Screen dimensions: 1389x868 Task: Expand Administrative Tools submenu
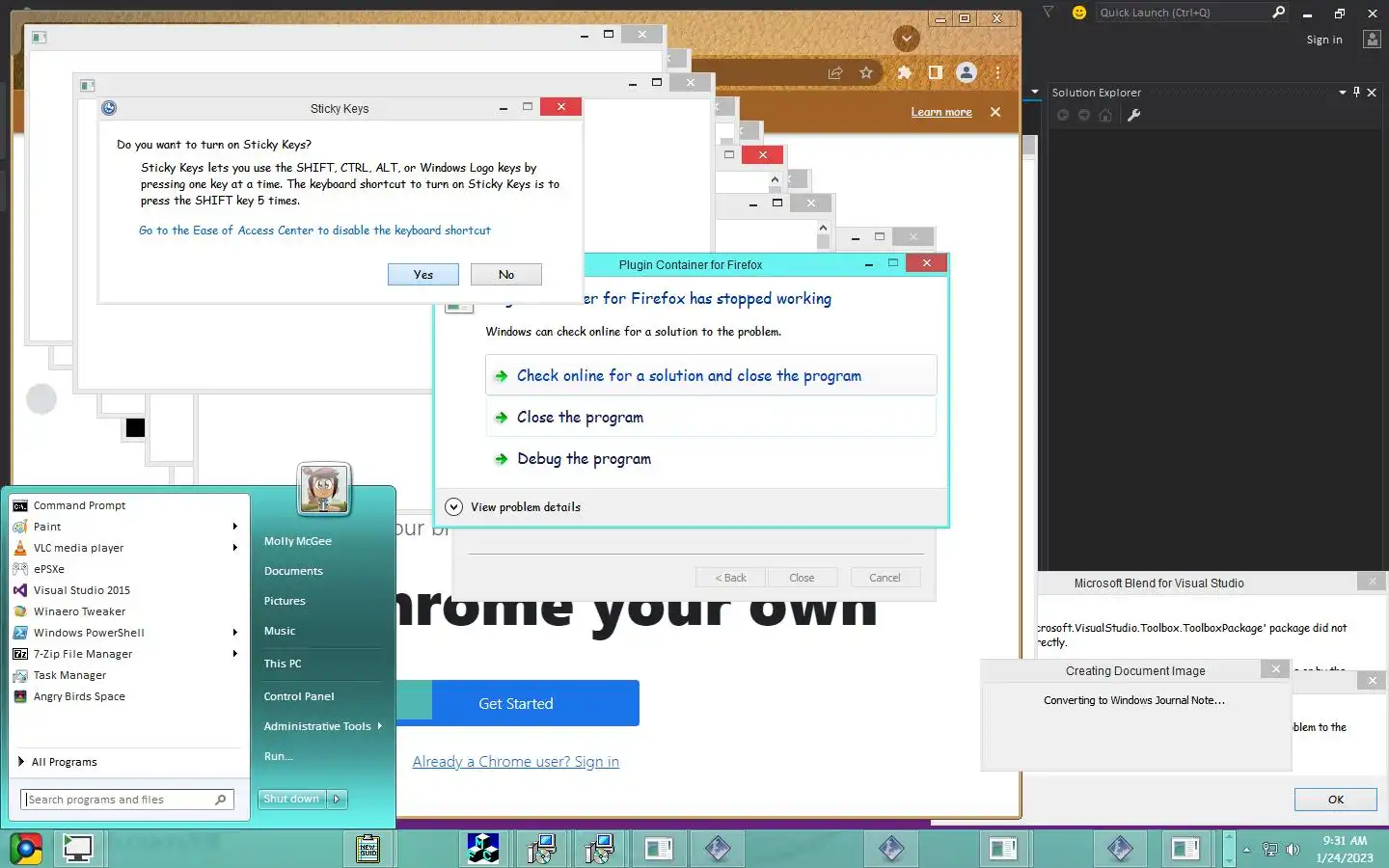tap(322, 726)
